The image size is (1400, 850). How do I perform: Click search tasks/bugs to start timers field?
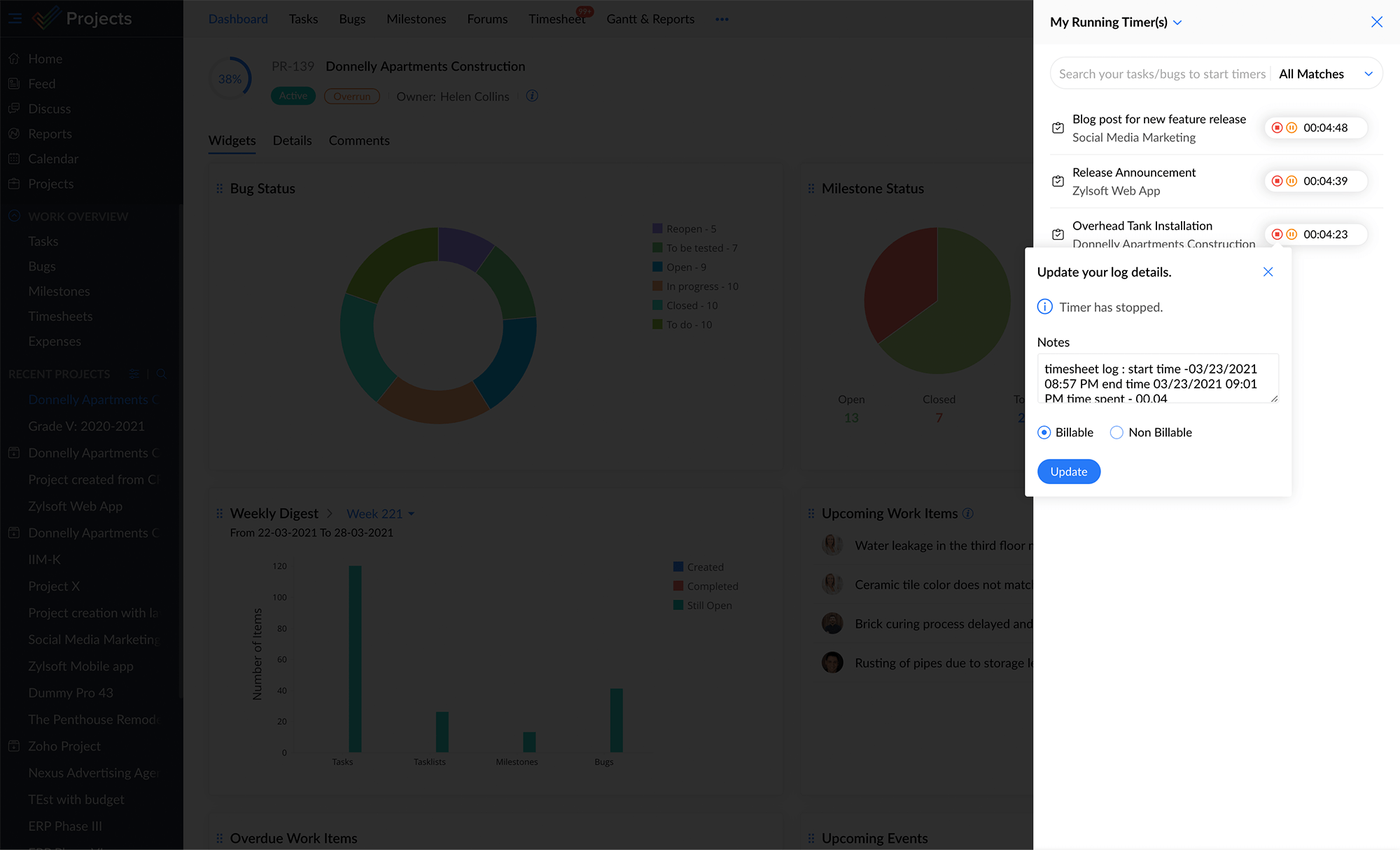coord(1162,74)
